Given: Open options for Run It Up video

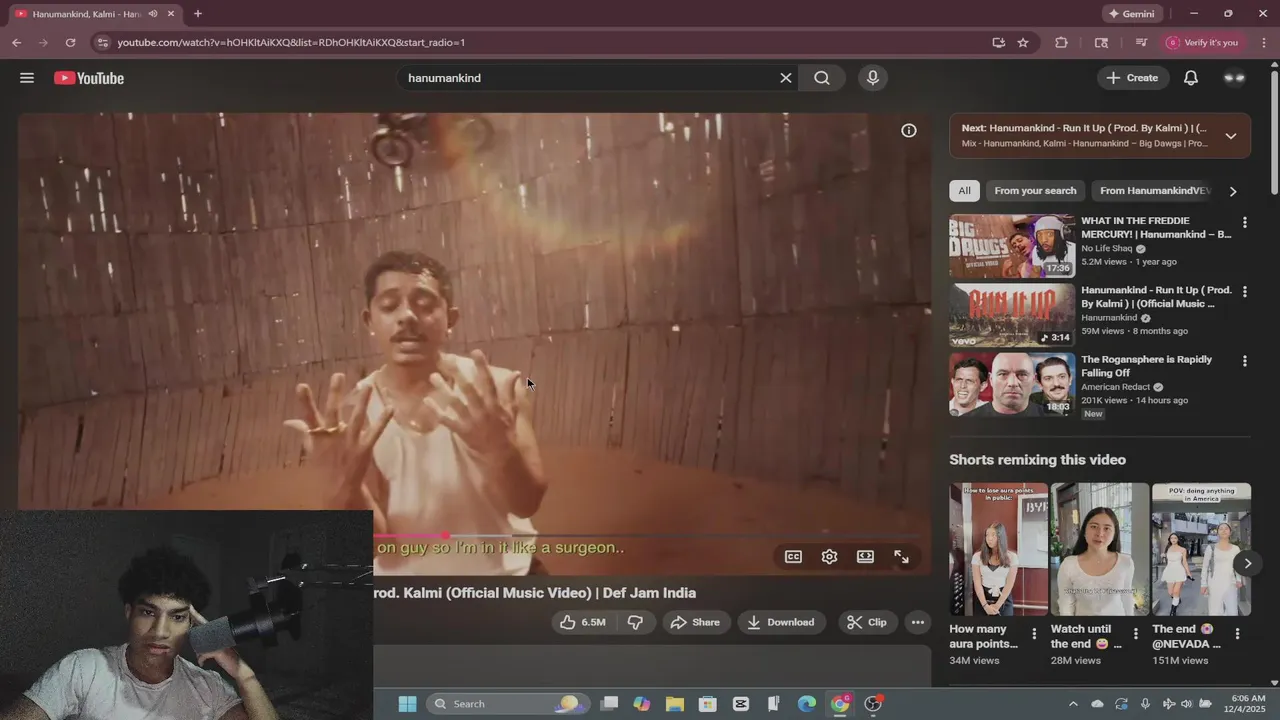Looking at the screenshot, I should tap(1245, 292).
